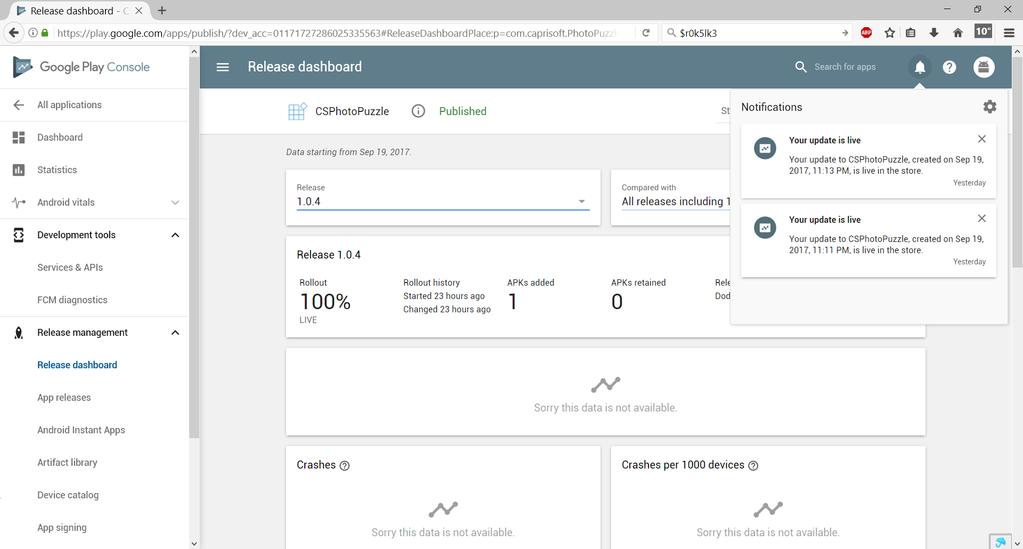Click the Search for apps field
Viewport: 1023px width, 549px height.
(x=845, y=67)
